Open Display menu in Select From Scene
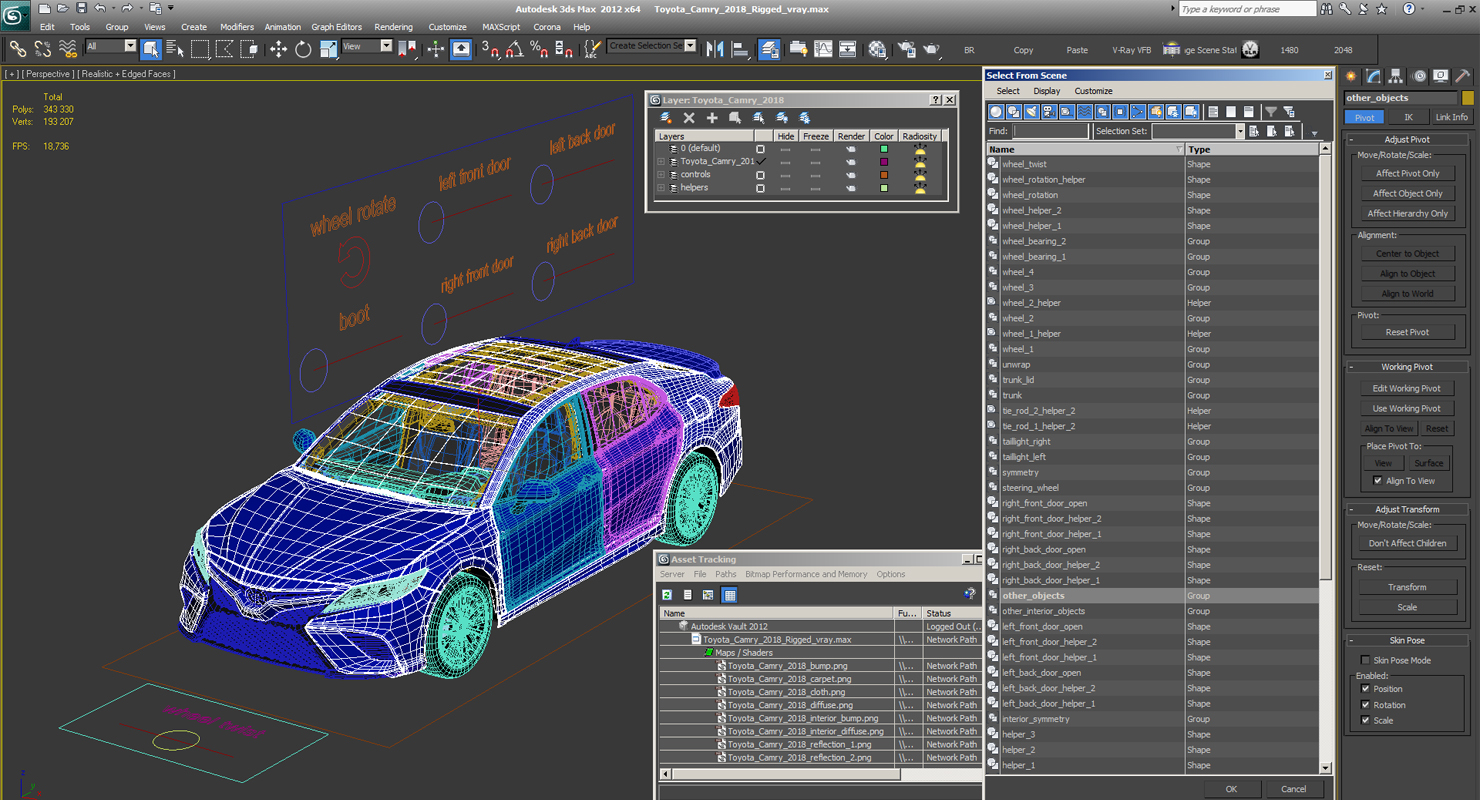The width and height of the screenshot is (1480, 800). click(x=1047, y=91)
